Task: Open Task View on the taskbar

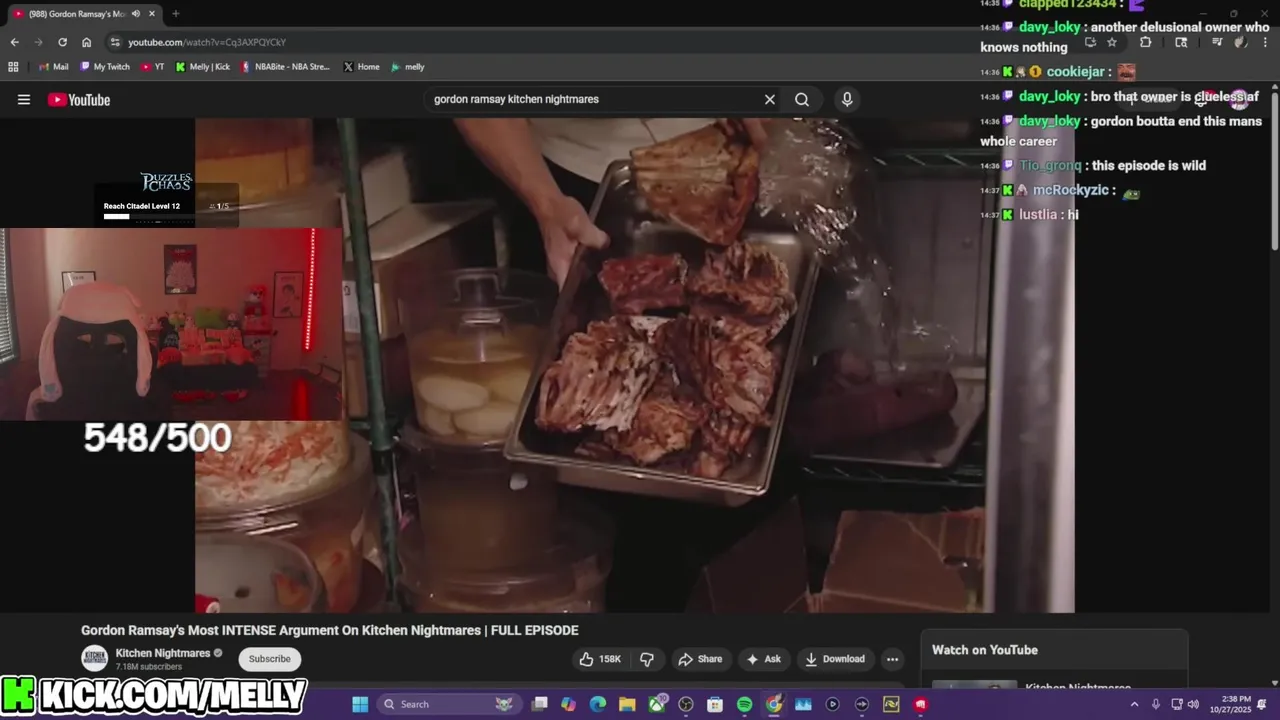Action: [540, 704]
